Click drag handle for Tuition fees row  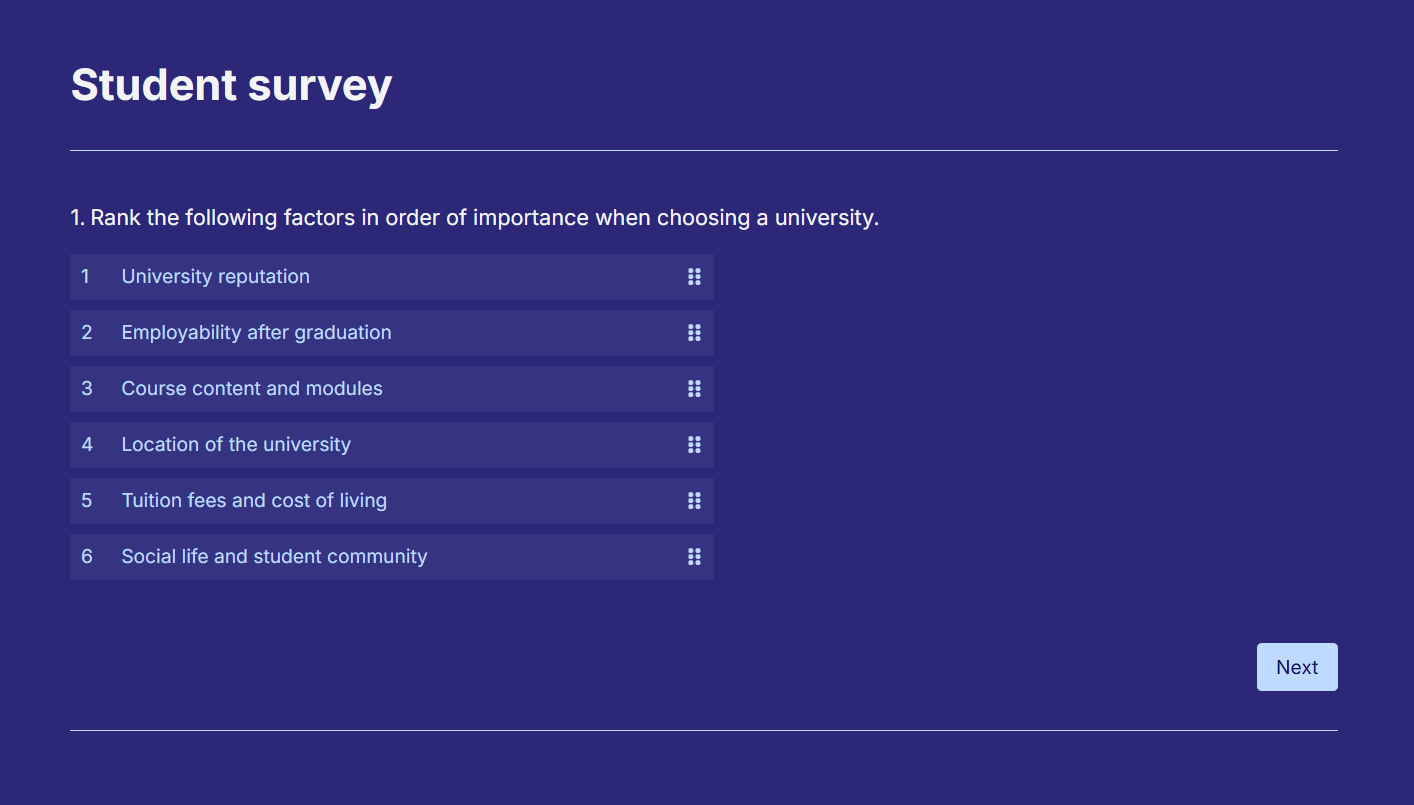tap(694, 501)
